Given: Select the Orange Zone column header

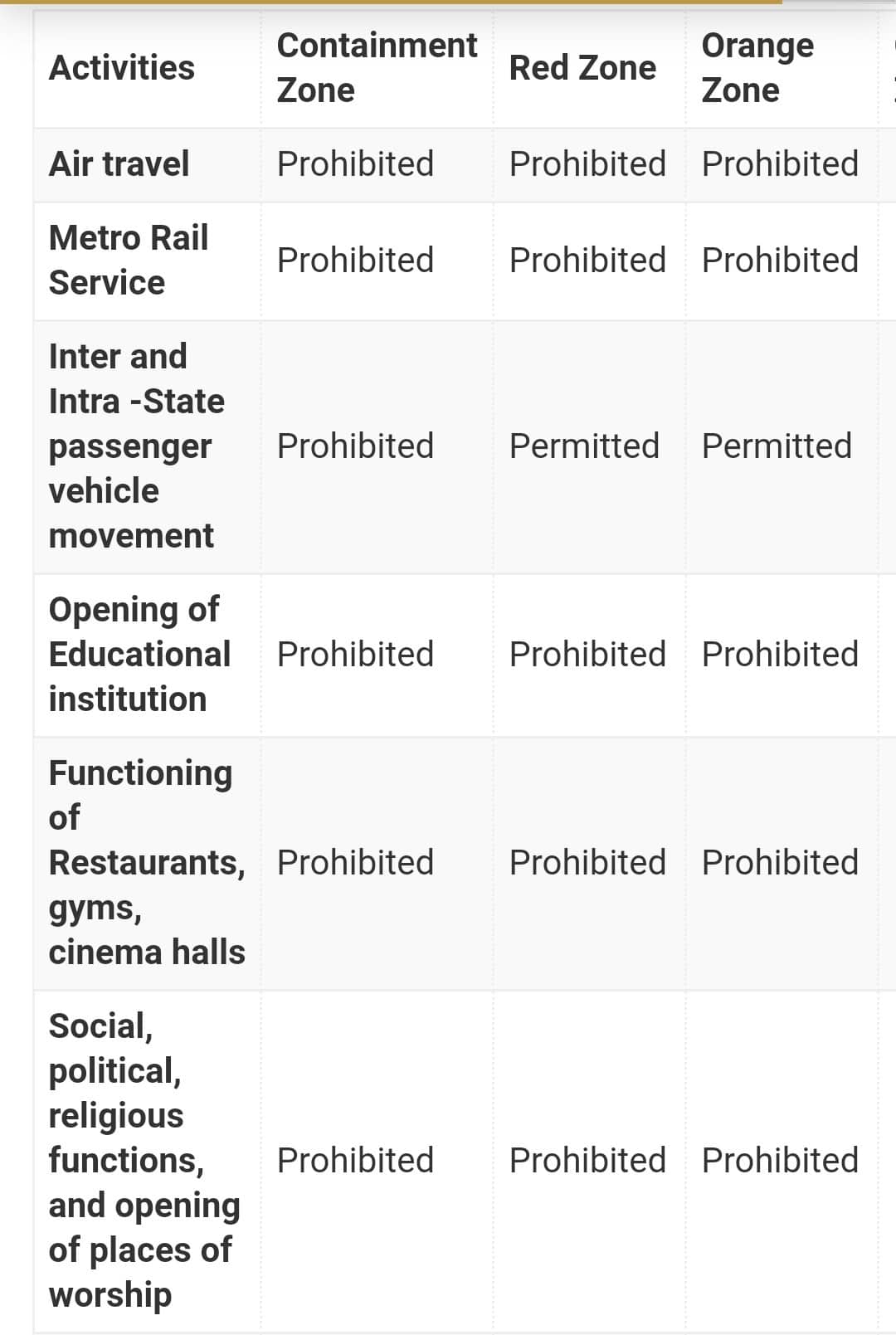Looking at the screenshot, I should tap(757, 68).
